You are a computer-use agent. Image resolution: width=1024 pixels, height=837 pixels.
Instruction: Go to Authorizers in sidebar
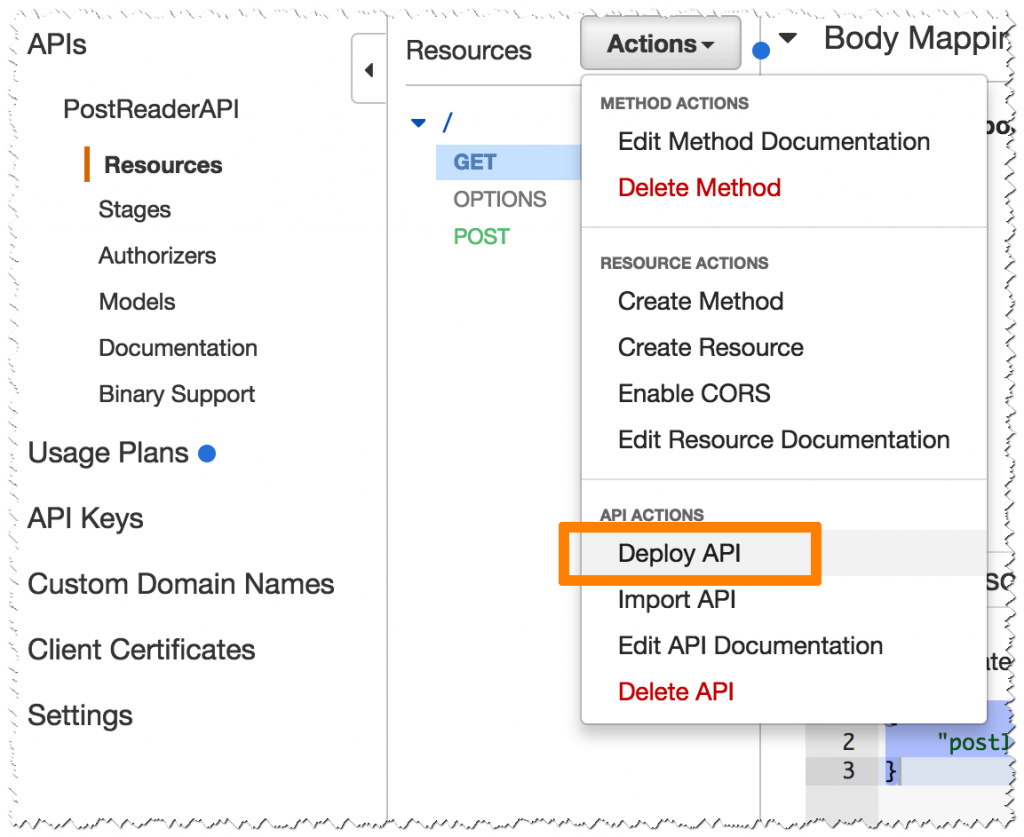click(x=157, y=255)
